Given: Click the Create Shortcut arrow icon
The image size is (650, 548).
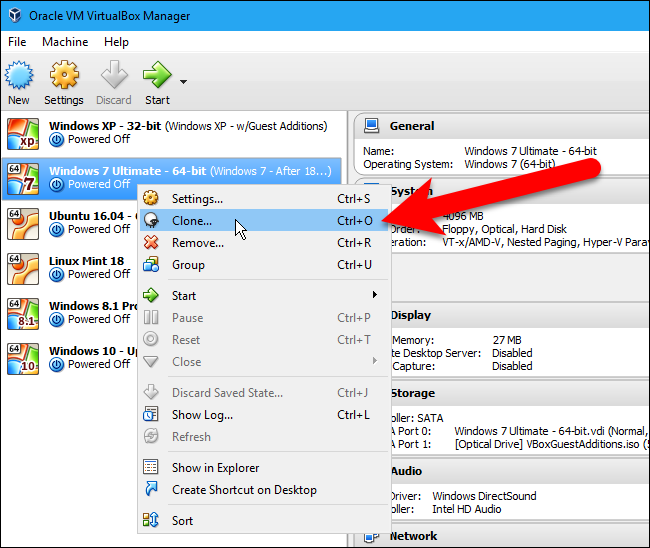Looking at the screenshot, I should pos(151,489).
